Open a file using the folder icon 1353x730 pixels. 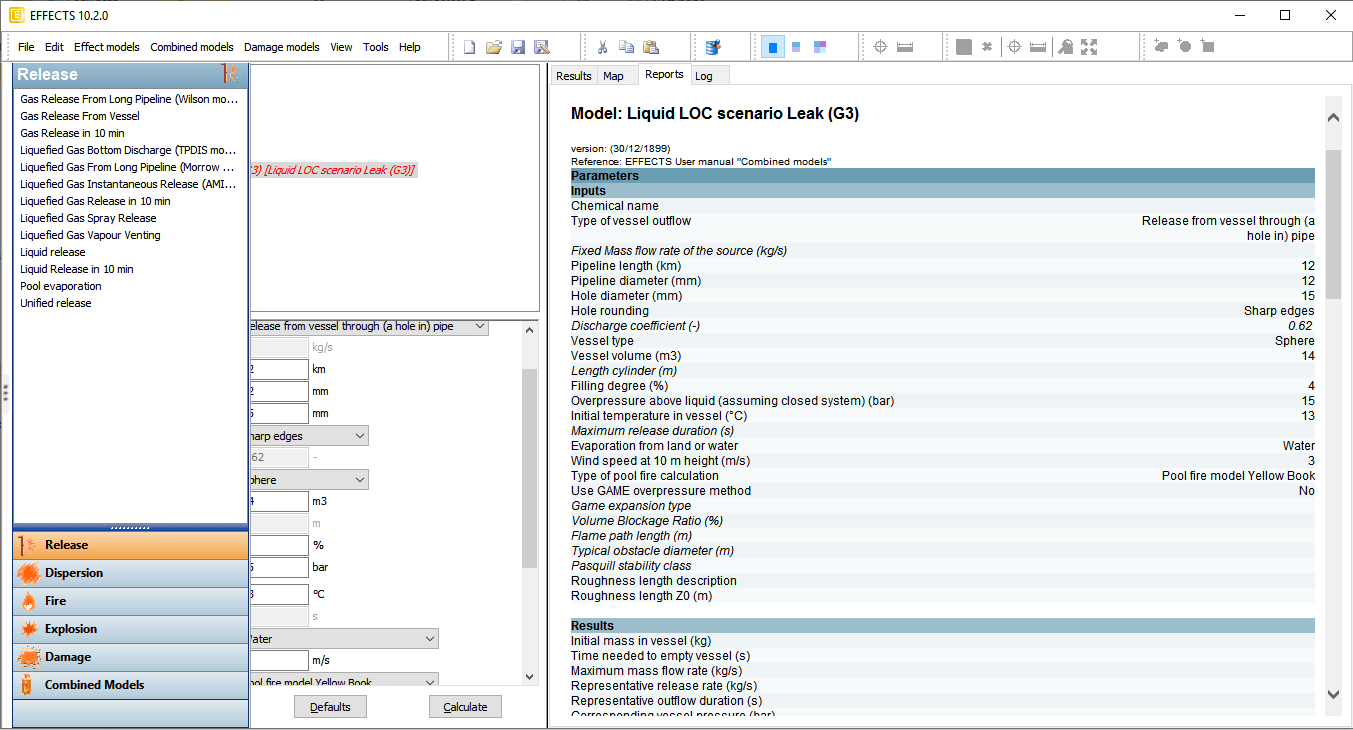tap(493, 47)
